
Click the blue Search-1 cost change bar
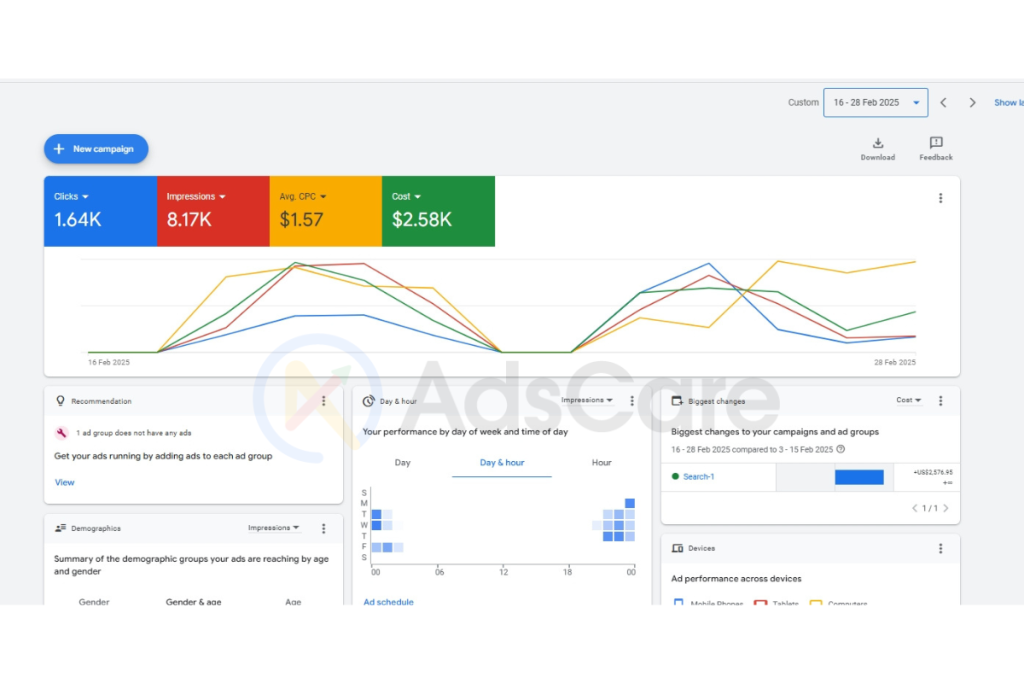pos(859,477)
